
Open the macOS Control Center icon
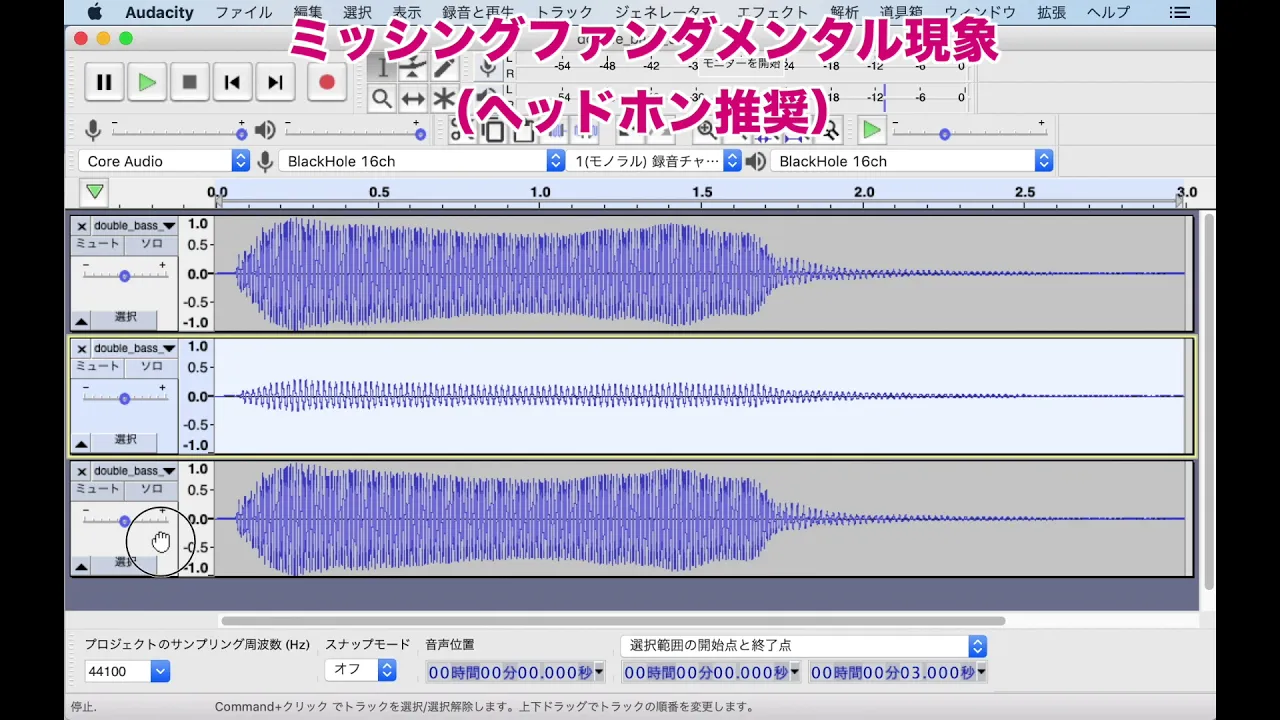tap(1180, 12)
